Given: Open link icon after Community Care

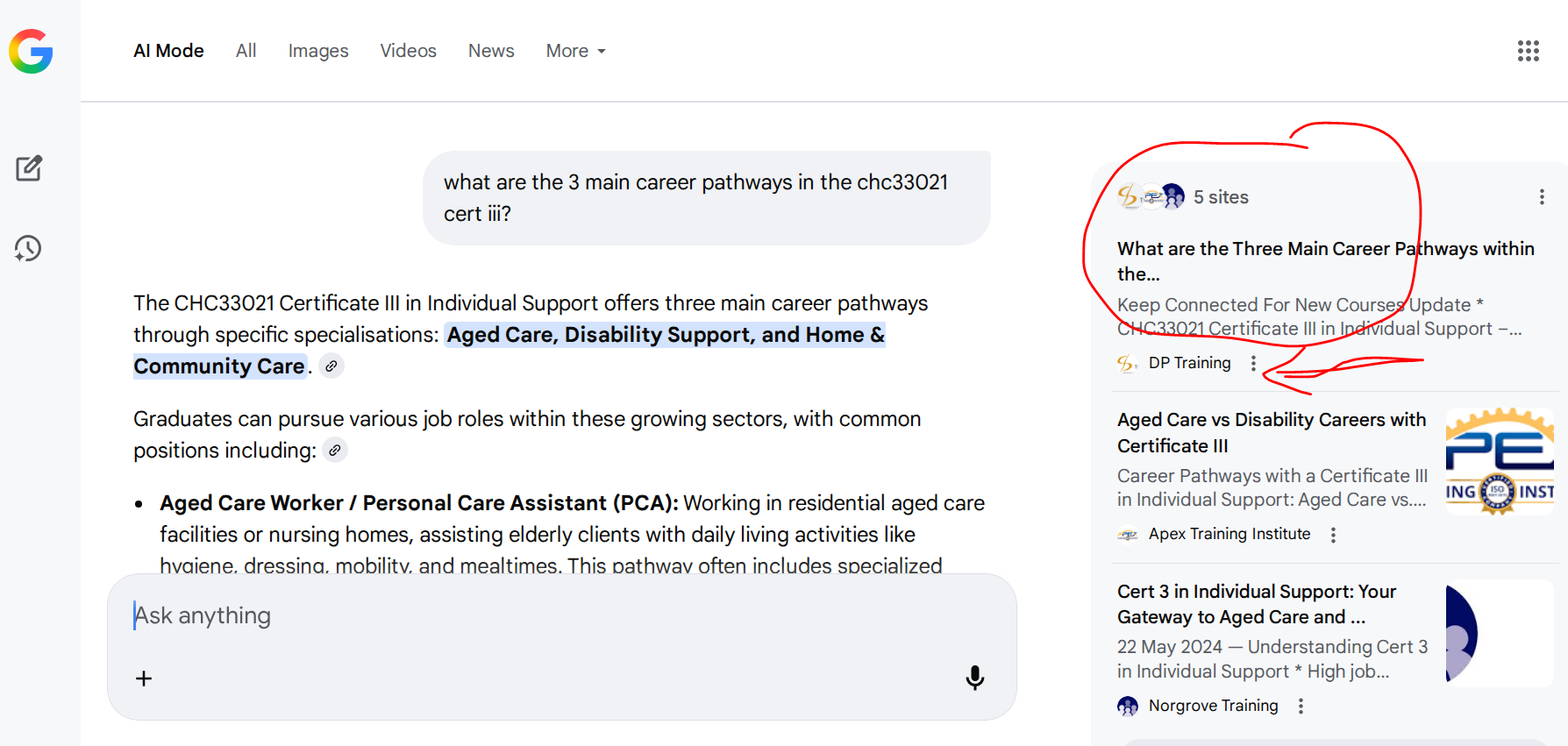Looking at the screenshot, I should [331, 366].
